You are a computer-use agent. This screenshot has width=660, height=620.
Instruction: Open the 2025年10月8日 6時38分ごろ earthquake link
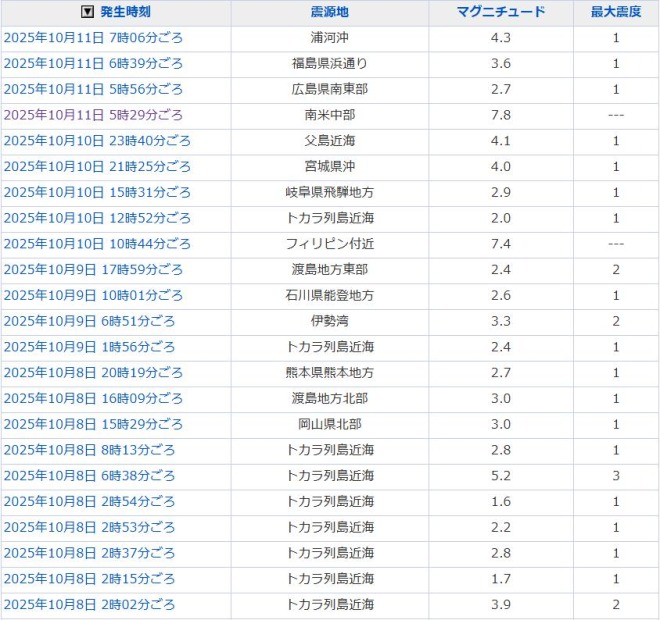90,476
